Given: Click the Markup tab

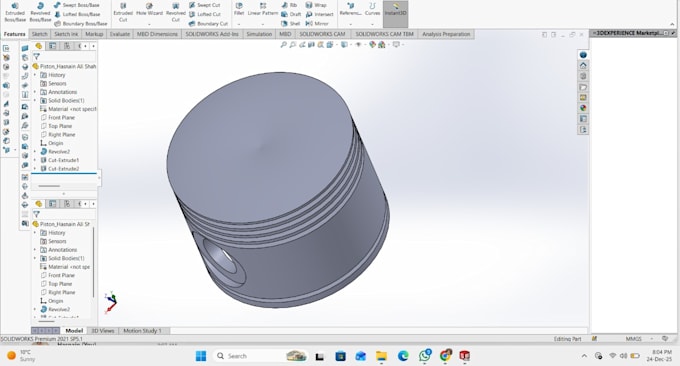Looking at the screenshot, I should pyautogui.click(x=94, y=34).
